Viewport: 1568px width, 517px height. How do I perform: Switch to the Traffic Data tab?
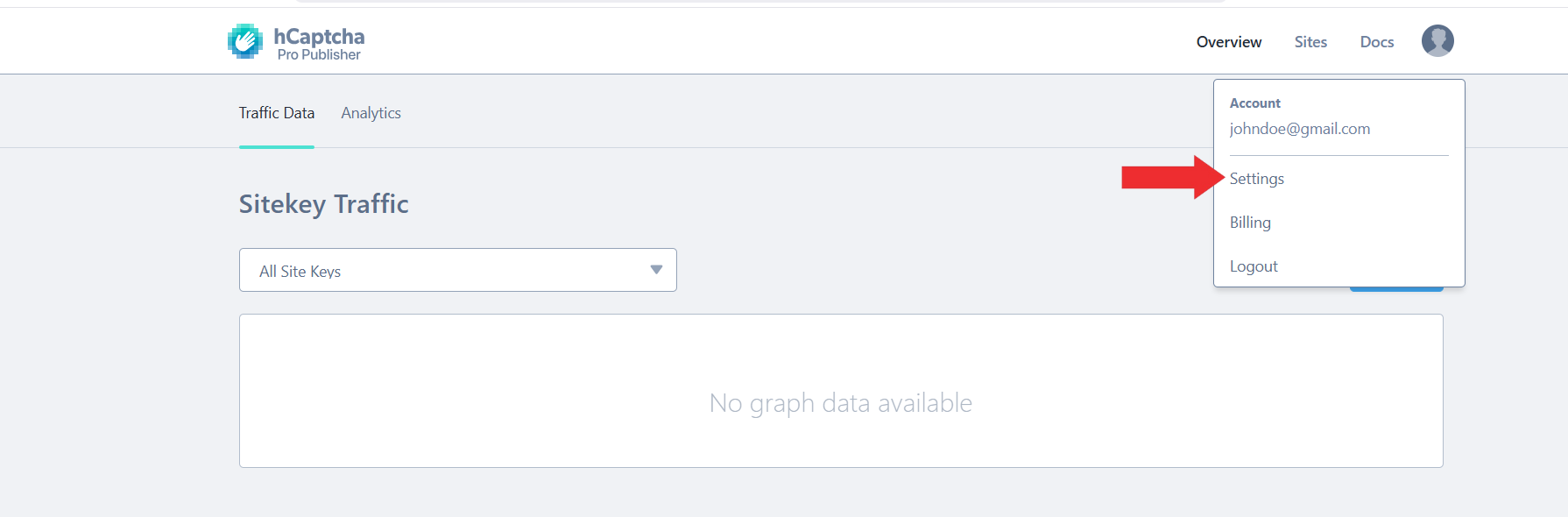point(277,113)
